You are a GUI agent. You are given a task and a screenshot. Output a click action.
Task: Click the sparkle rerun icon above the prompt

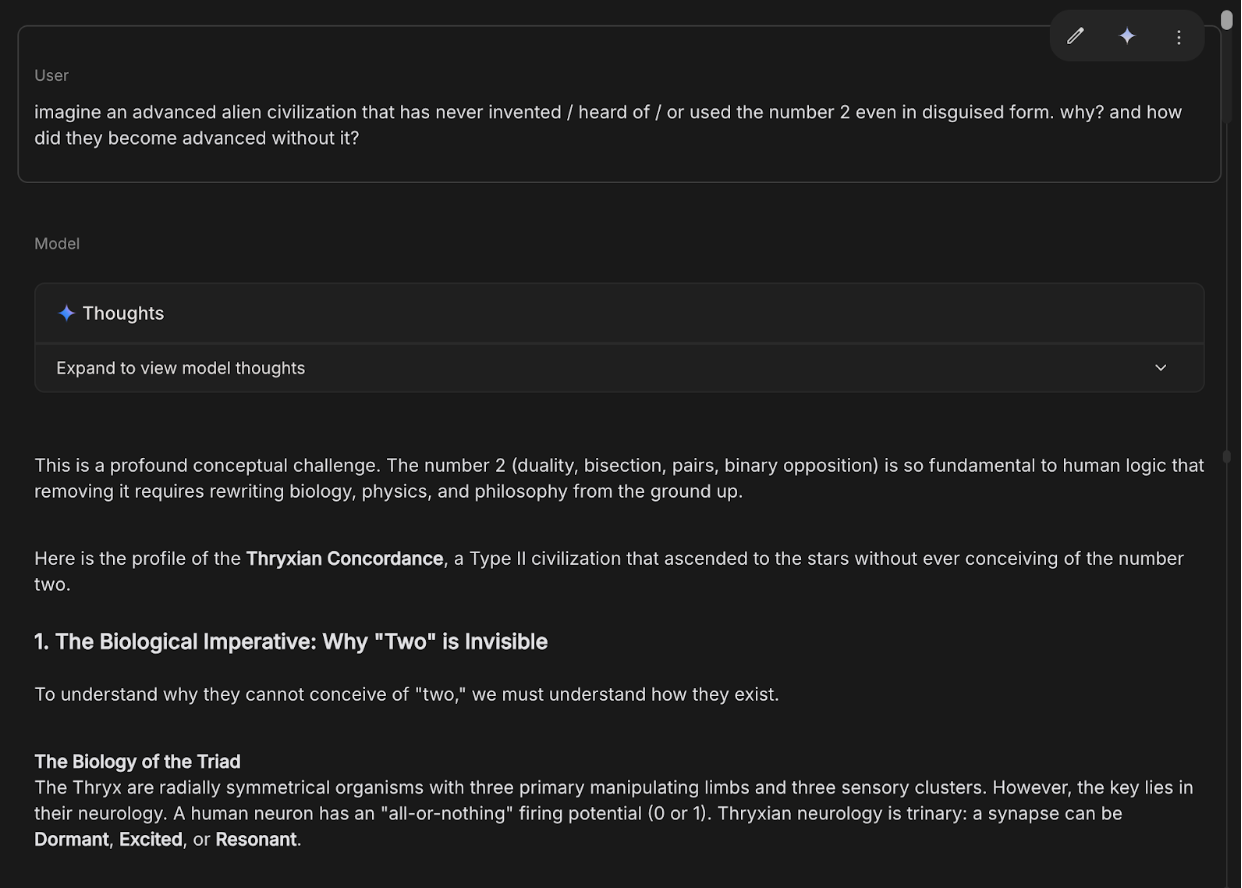point(1127,36)
